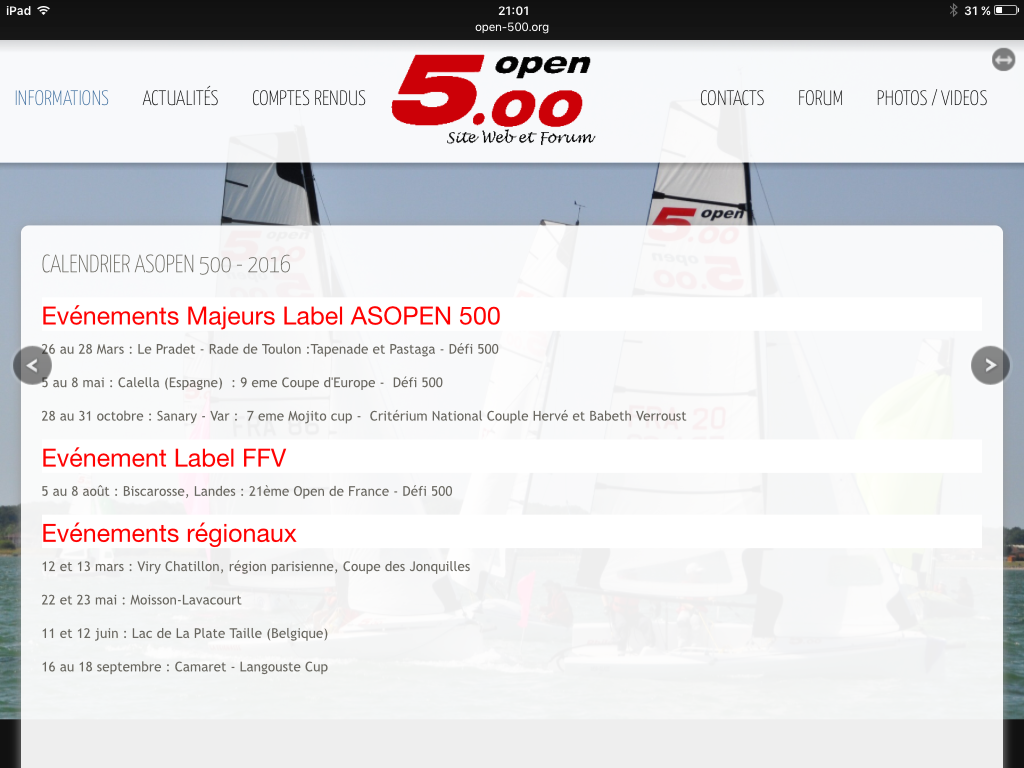Click the Le Pradet Rade de Toulon event
Screen dimensions: 1024x768
[270, 349]
